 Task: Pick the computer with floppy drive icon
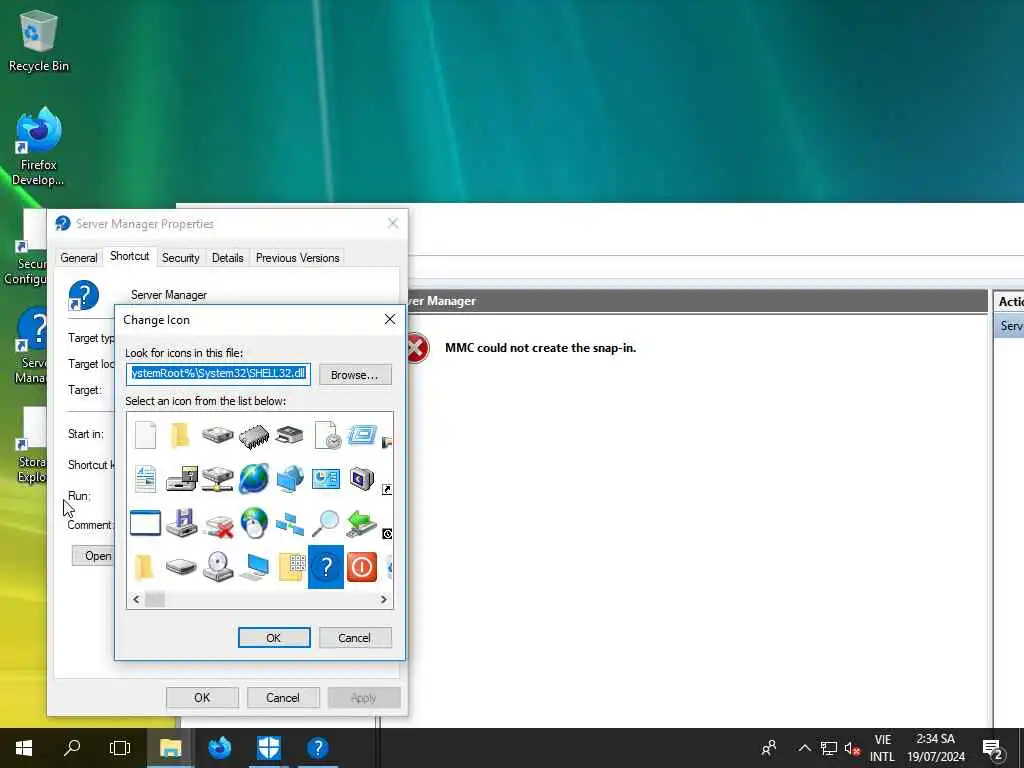[181, 479]
